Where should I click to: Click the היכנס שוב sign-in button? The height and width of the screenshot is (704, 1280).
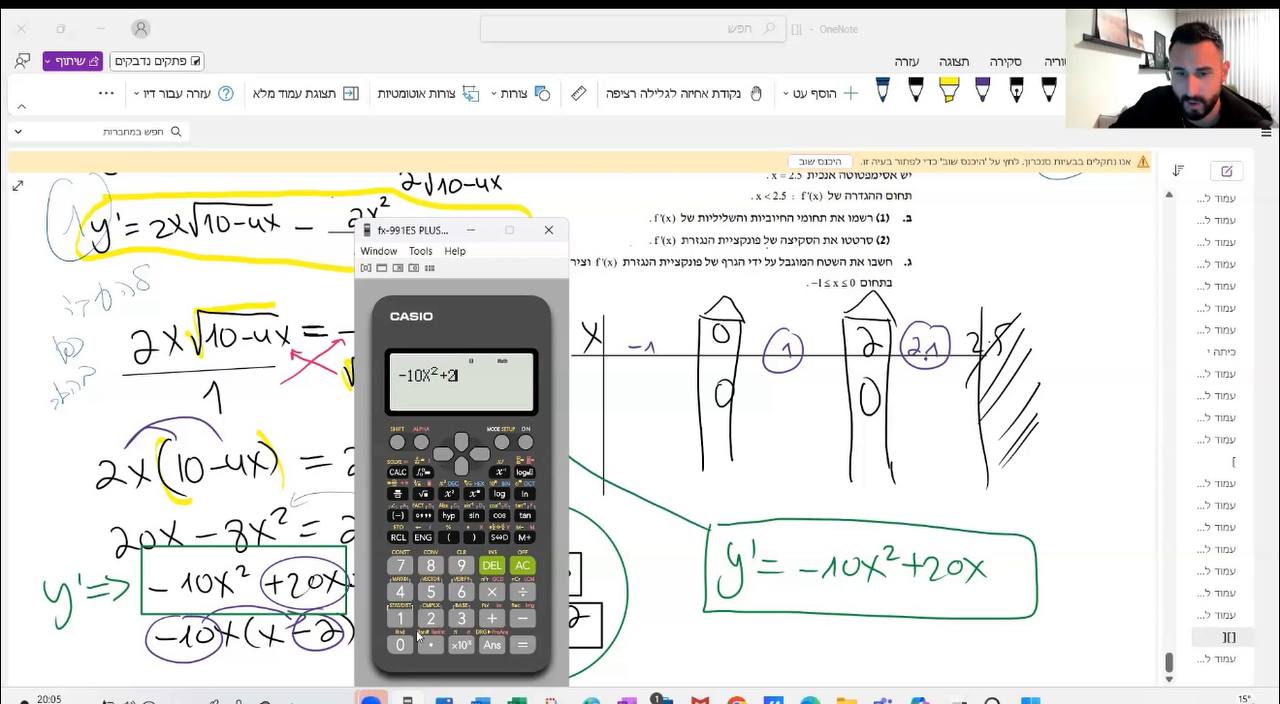[x=820, y=161]
